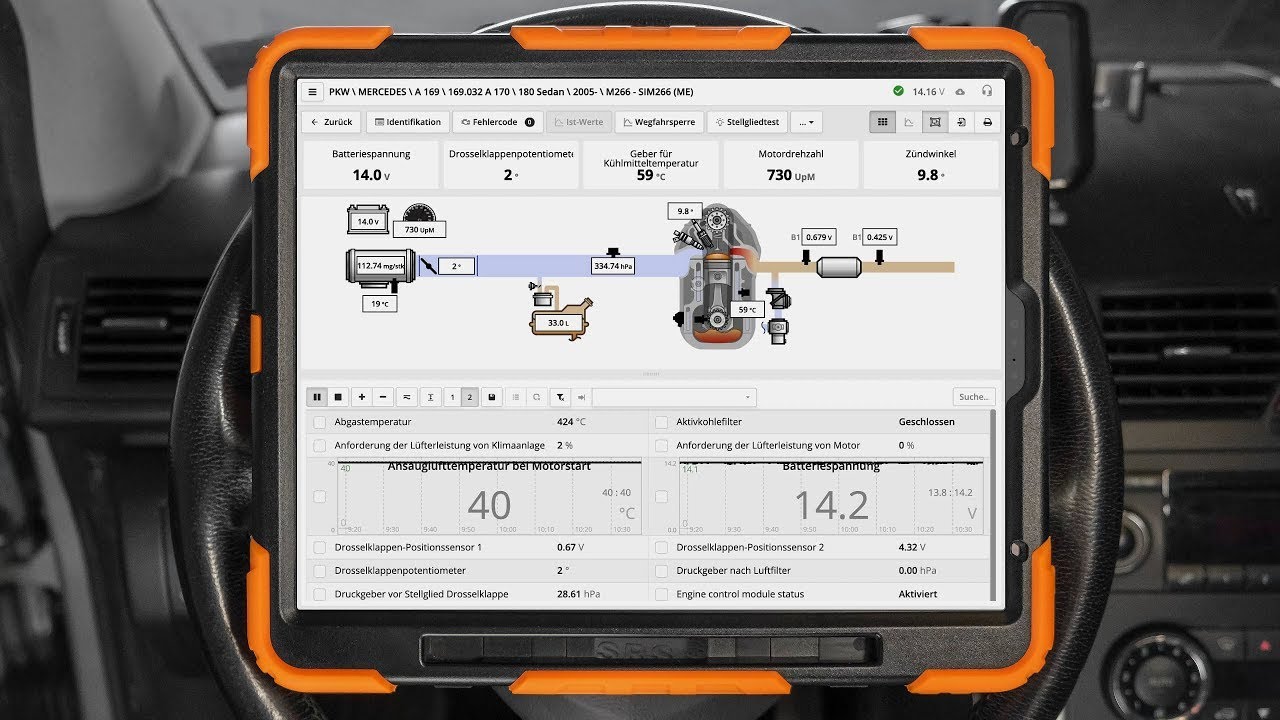Click the 19 °C intake temperature value
The height and width of the screenshot is (720, 1280).
pos(379,303)
